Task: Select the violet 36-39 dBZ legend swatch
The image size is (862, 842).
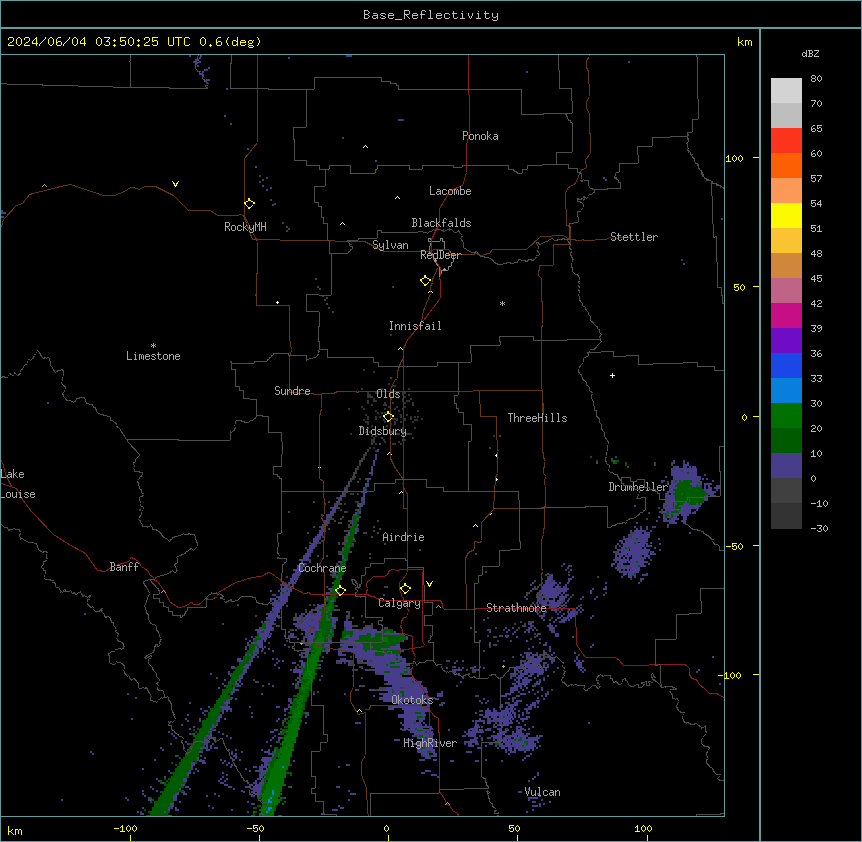Action: point(786,341)
